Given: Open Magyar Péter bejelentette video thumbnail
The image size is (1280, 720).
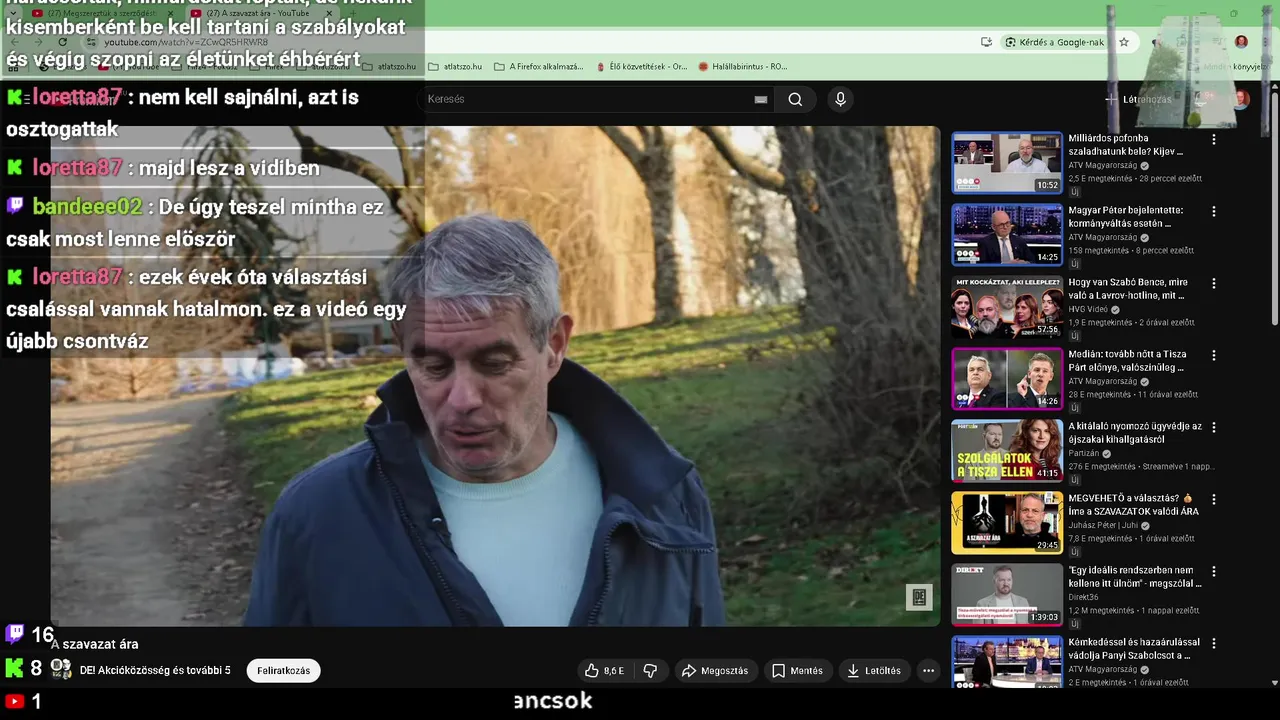Looking at the screenshot, I should pyautogui.click(x=1006, y=234).
